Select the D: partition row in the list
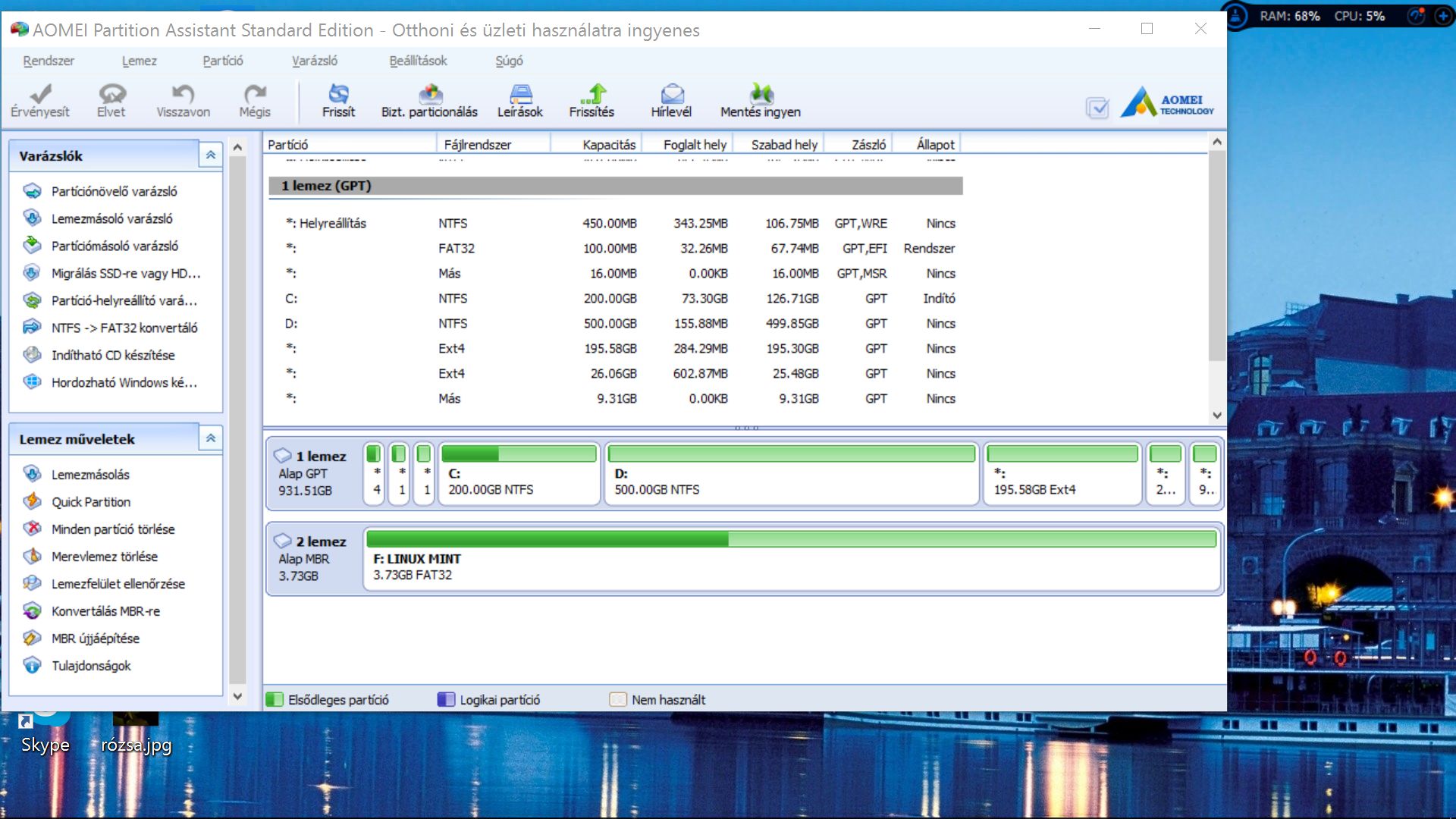 coord(616,324)
